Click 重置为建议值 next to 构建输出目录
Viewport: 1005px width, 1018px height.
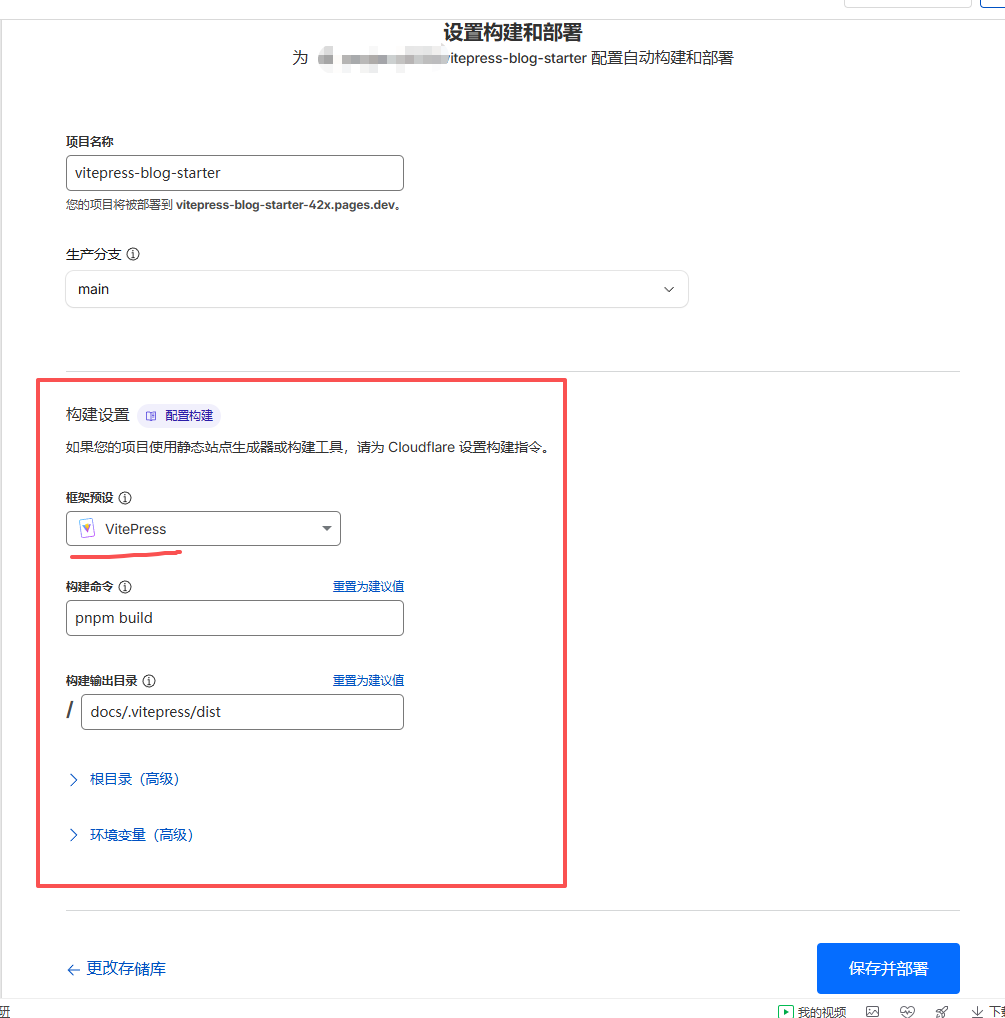click(369, 680)
